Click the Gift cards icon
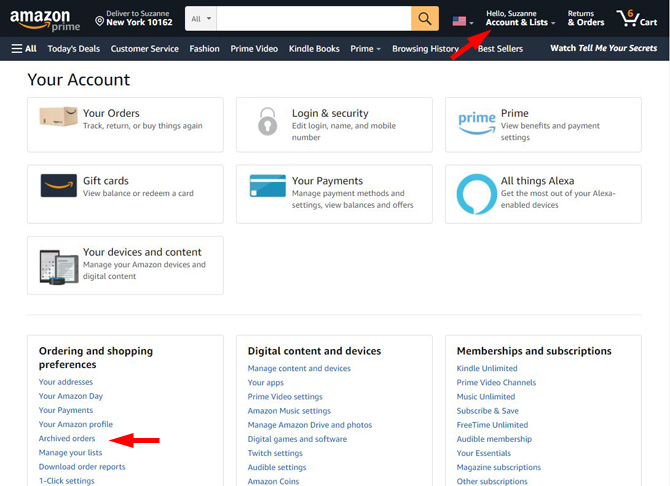The height and width of the screenshot is (486, 670). pyautogui.click(x=59, y=186)
